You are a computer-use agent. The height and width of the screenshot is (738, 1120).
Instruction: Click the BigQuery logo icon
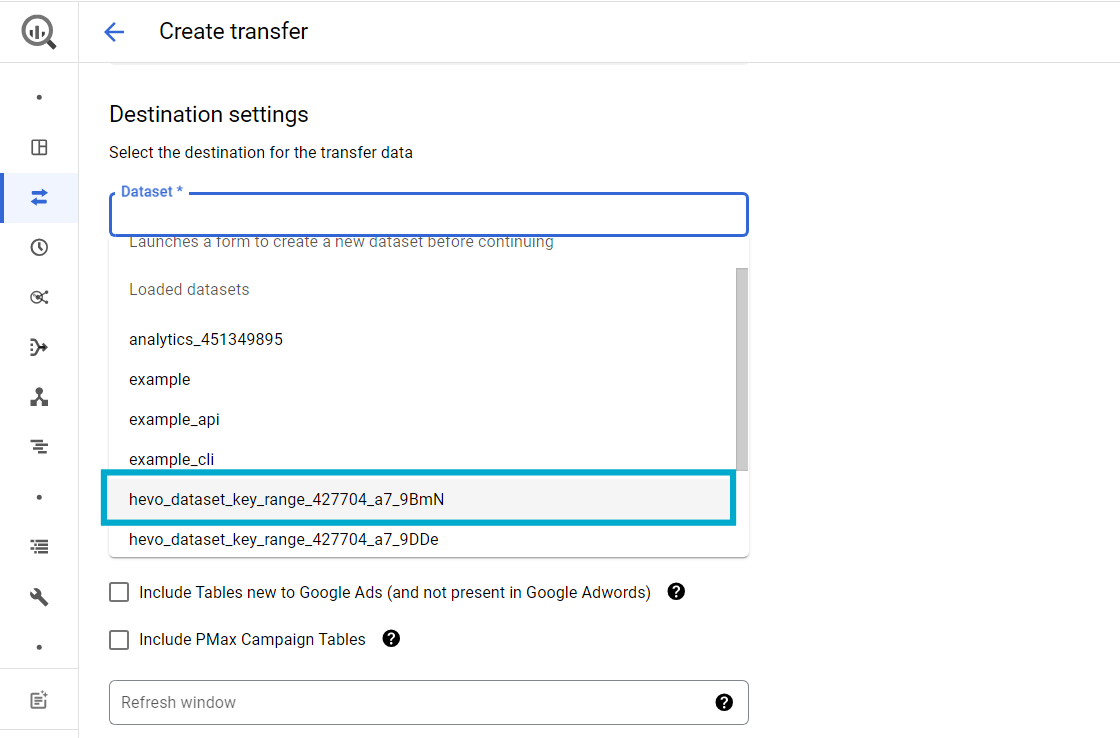click(39, 31)
